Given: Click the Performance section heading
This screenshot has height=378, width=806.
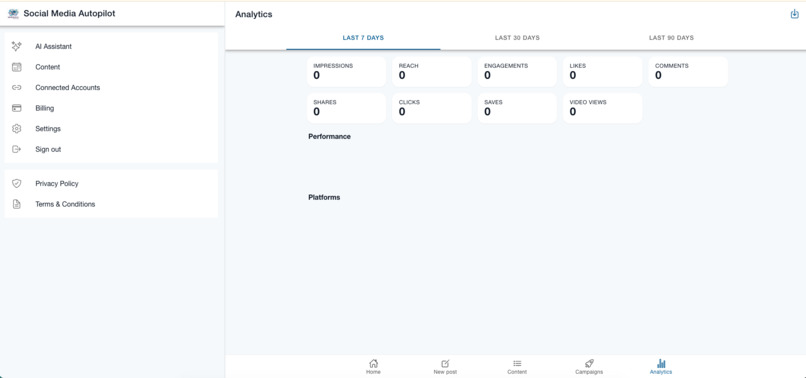Looking at the screenshot, I should (x=329, y=137).
